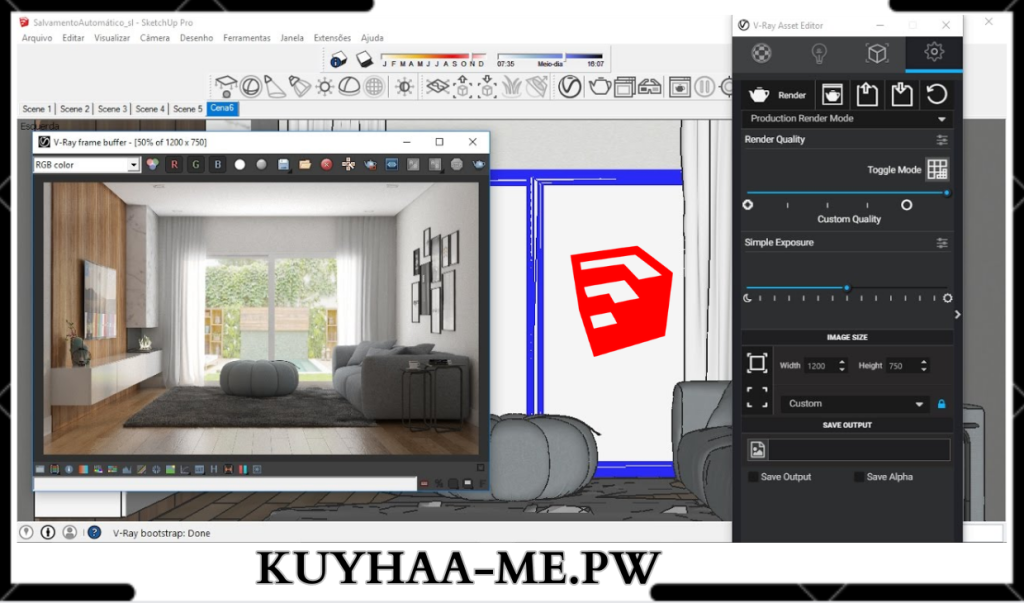The image size is (1024, 603).
Task: Click the crop region corners icon
Action: pyautogui.click(x=757, y=397)
